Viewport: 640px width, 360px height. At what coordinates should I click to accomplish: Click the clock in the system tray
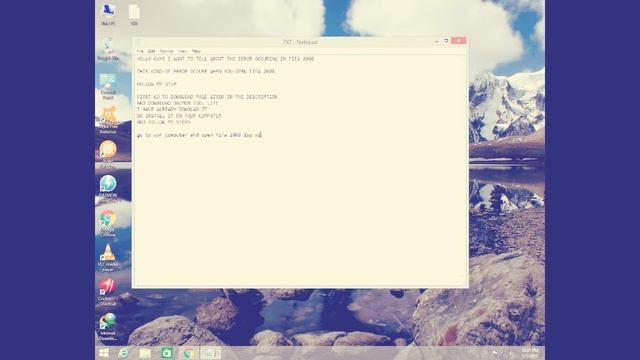point(530,353)
